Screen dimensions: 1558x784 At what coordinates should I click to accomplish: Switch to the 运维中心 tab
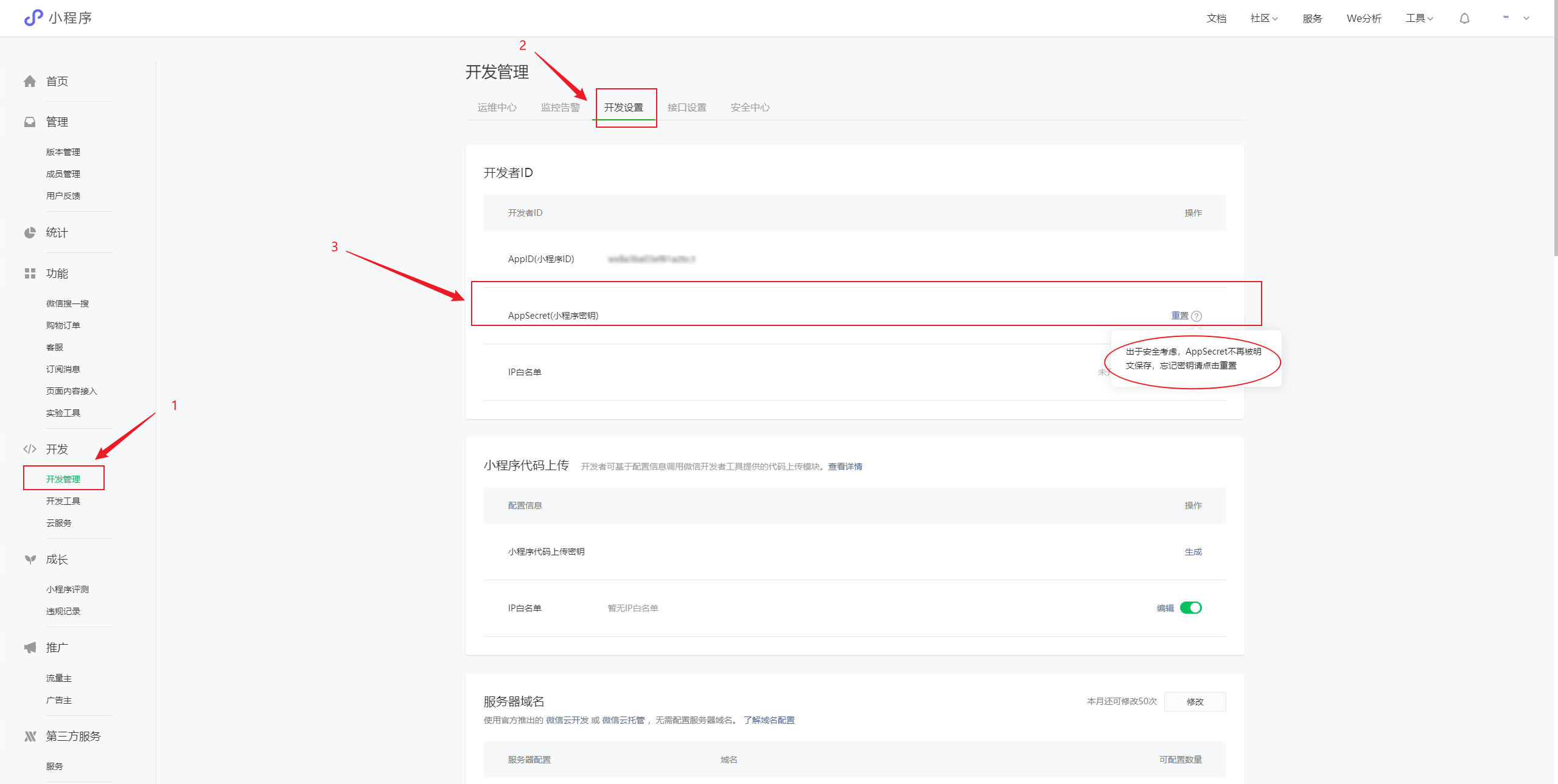[497, 107]
